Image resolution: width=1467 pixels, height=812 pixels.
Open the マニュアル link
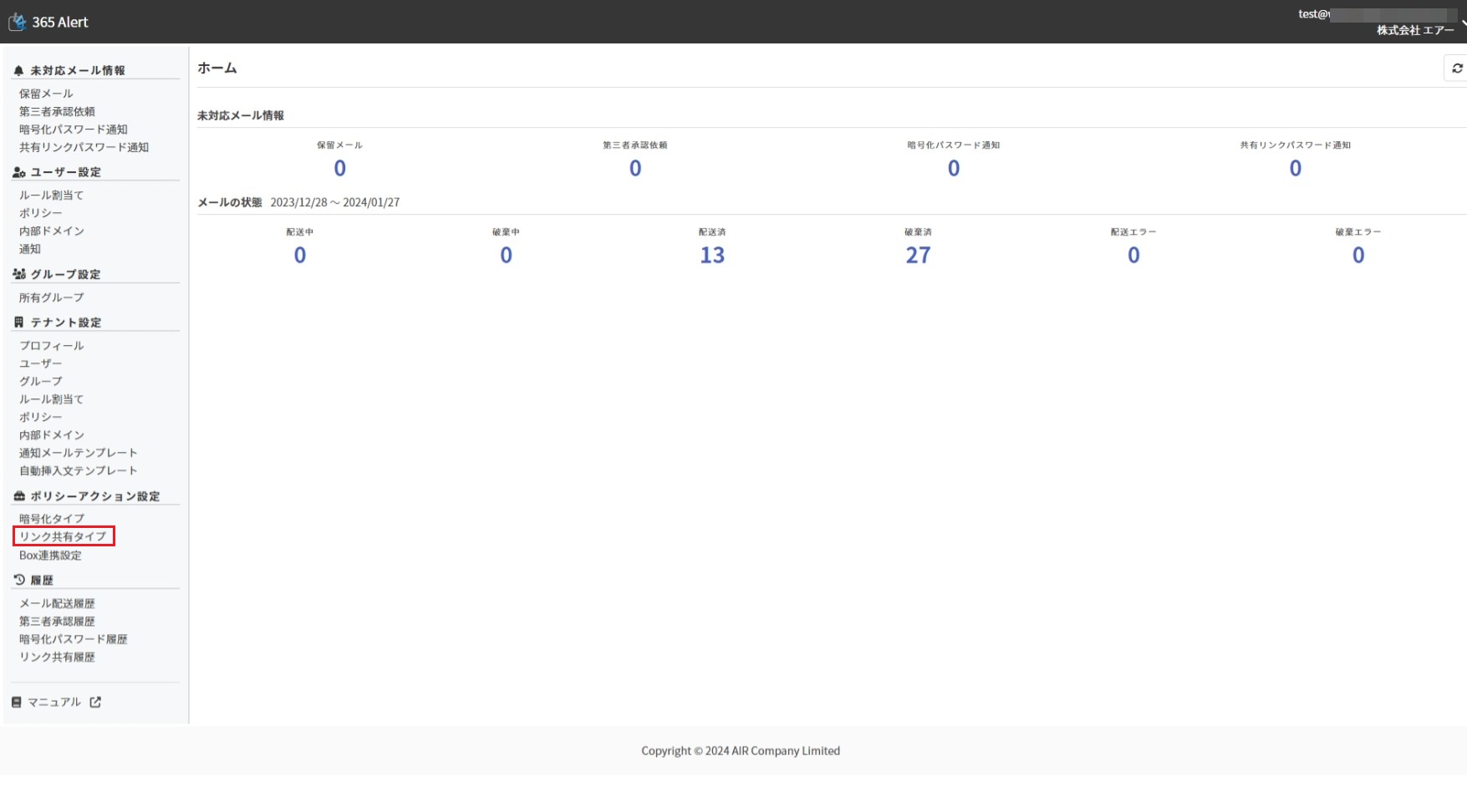click(x=54, y=703)
